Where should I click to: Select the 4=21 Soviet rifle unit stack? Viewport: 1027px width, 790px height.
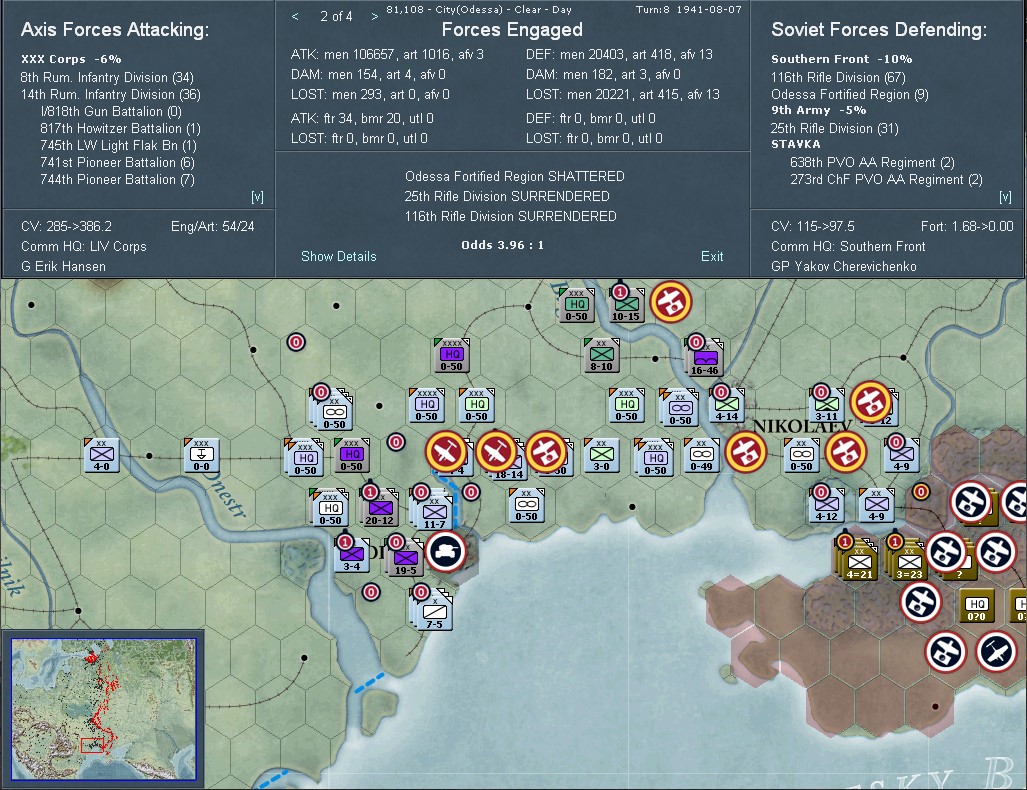pos(859,561)
